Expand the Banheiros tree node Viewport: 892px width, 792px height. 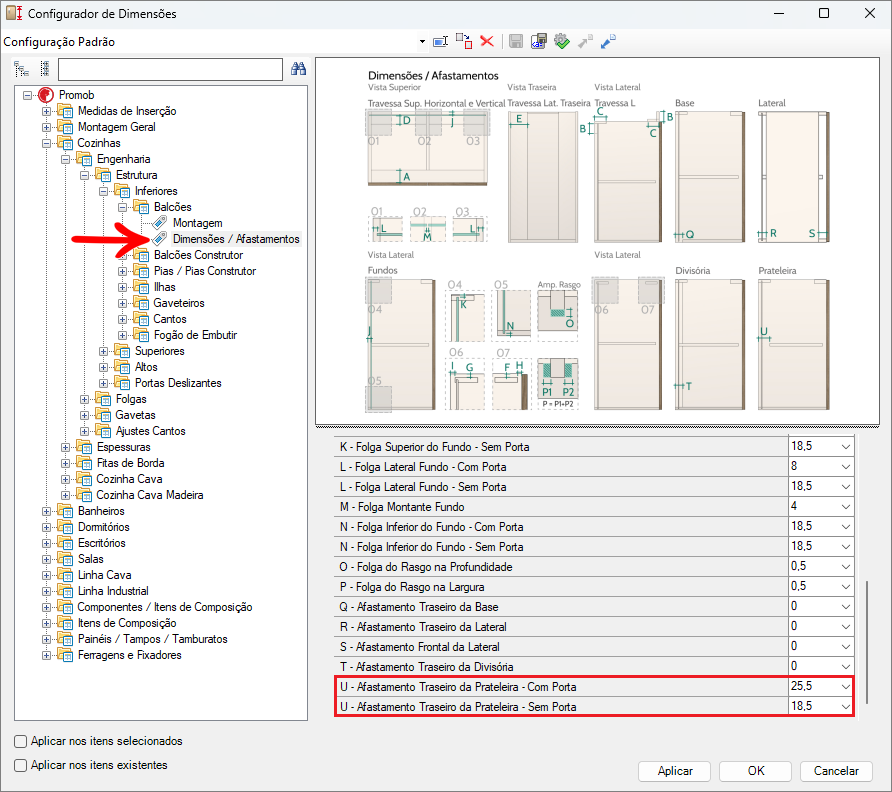click(46, 511)
